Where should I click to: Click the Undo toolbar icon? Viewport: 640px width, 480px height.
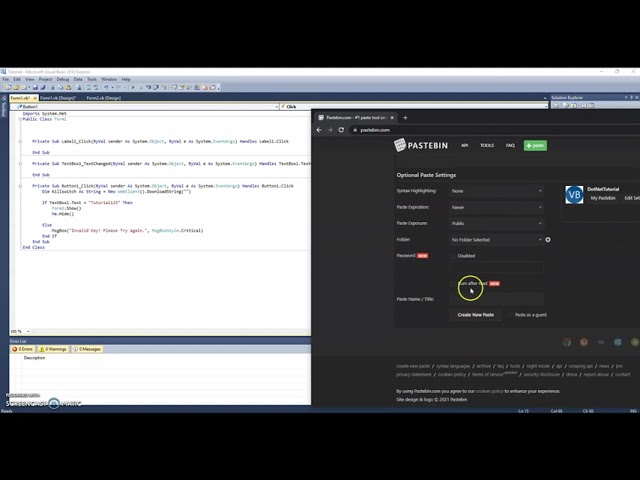[107, 87]
